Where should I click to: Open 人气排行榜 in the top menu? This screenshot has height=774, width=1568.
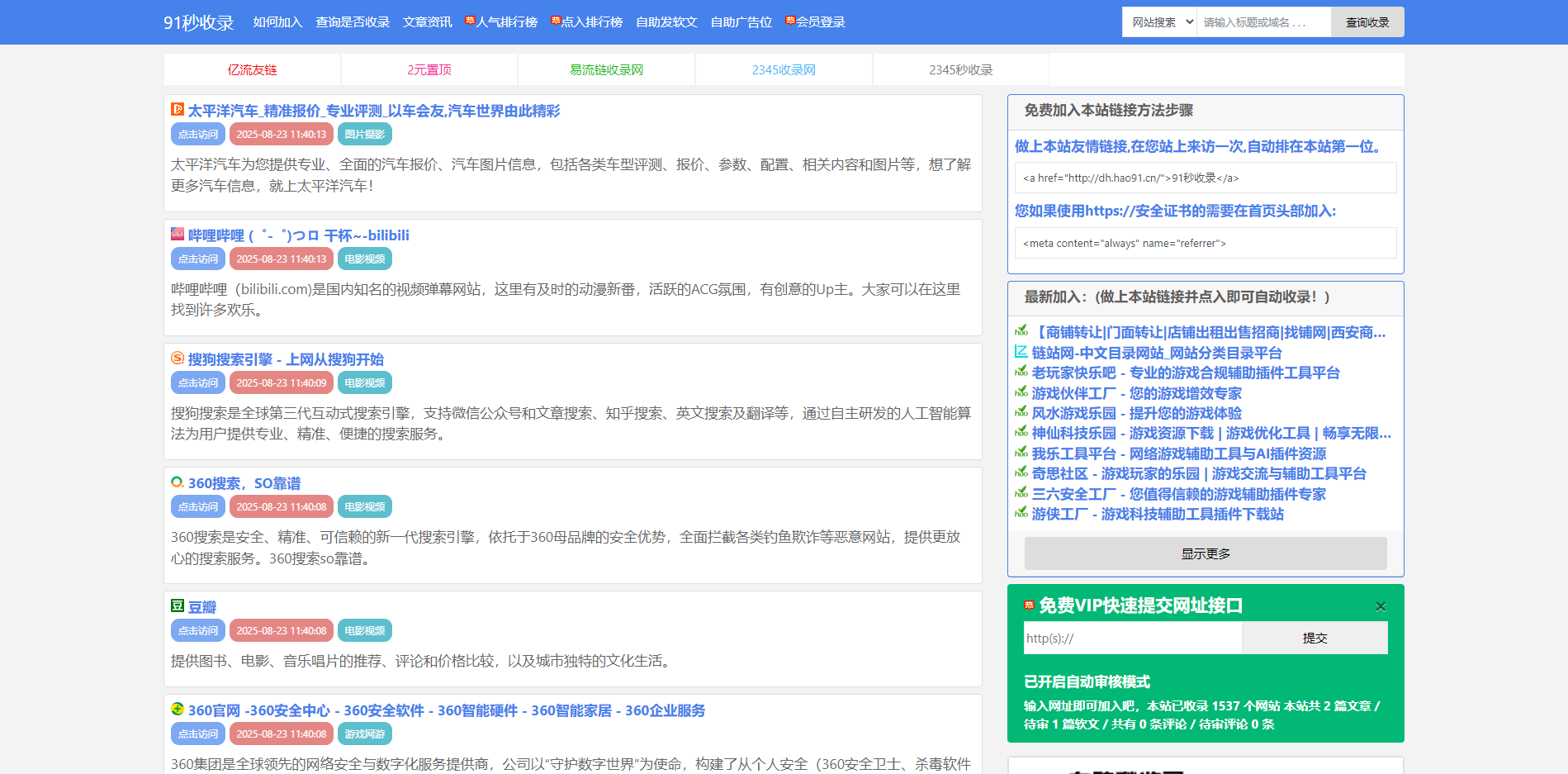coord(501,22)
